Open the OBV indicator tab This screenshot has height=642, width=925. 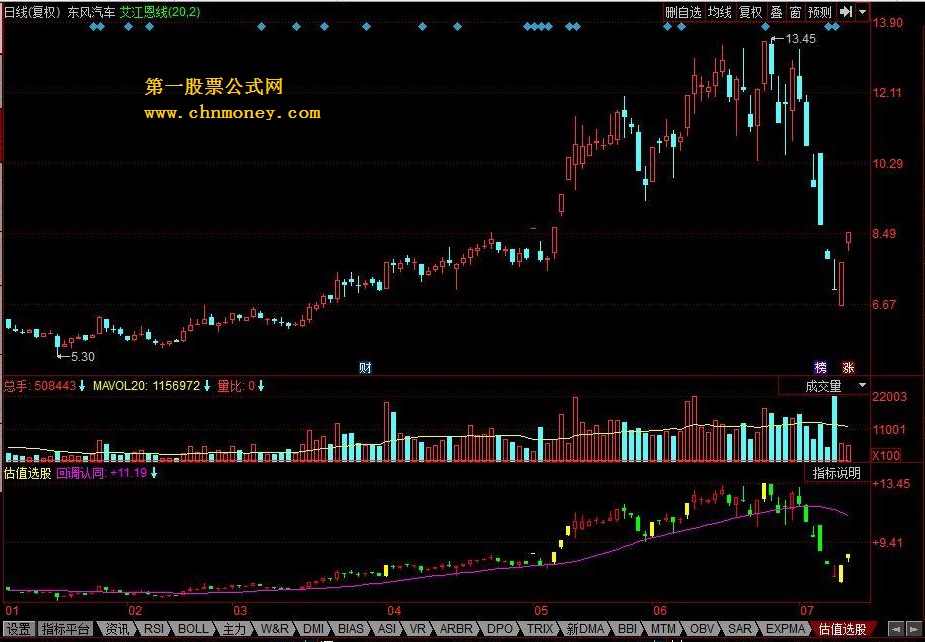pos(701,629)
